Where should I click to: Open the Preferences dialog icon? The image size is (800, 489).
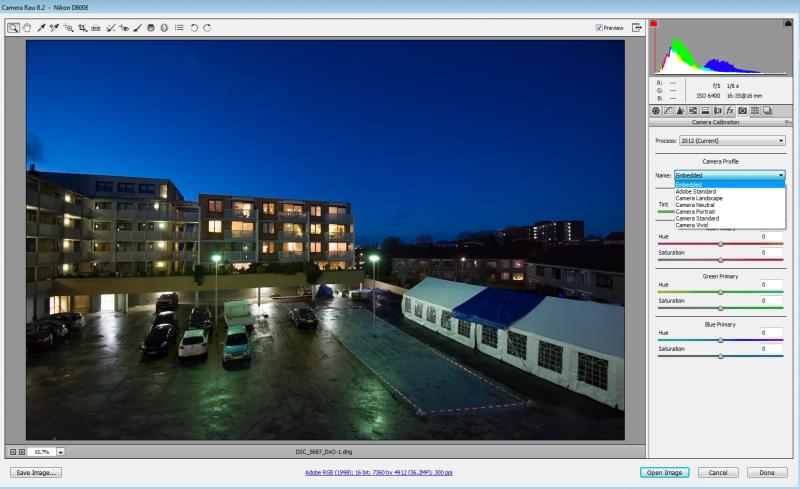(x=179, y=28)
